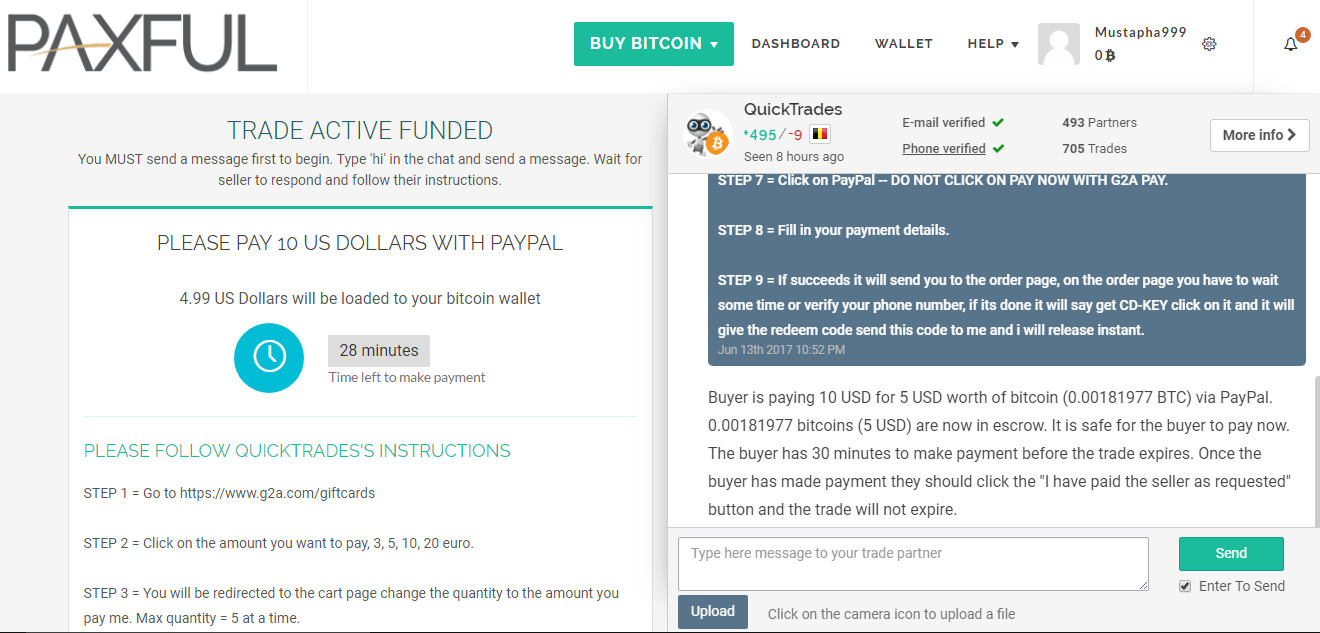Open the QuickTrades seller profile name
Screen dimensions: 1320x633
pos(793,110)
